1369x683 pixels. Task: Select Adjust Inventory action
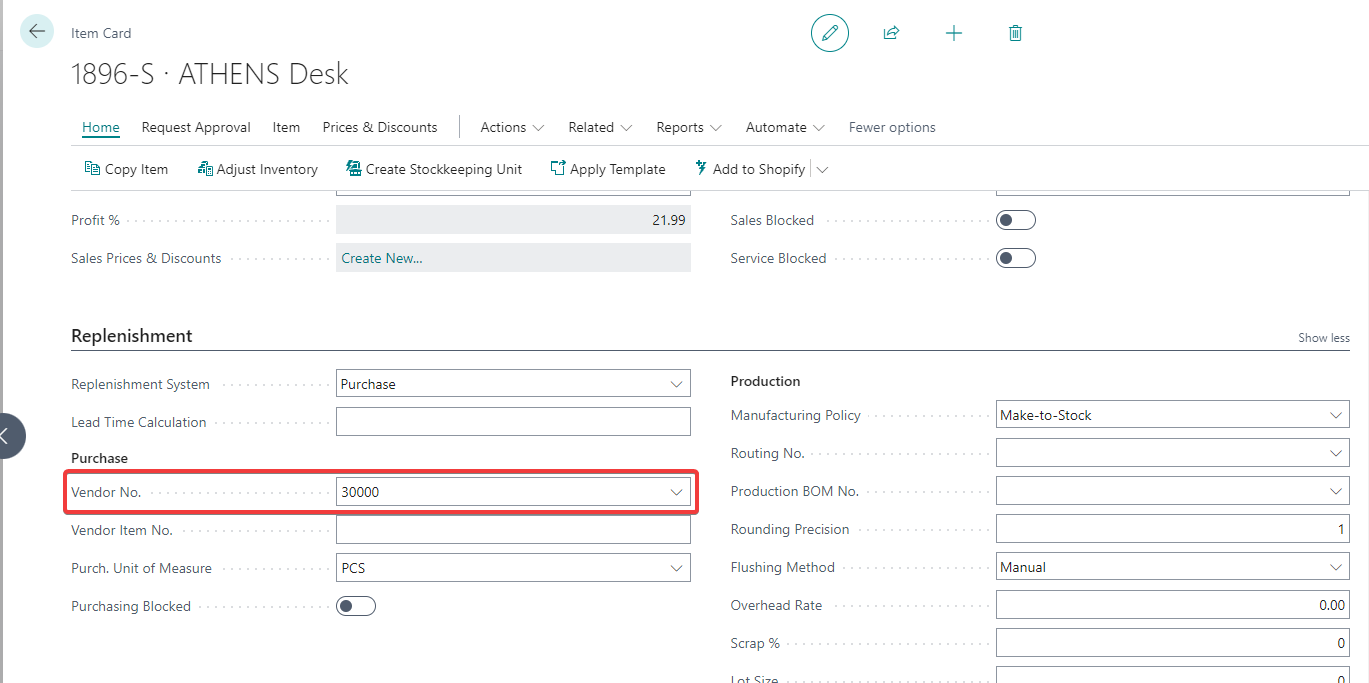(x=258, y=169)
